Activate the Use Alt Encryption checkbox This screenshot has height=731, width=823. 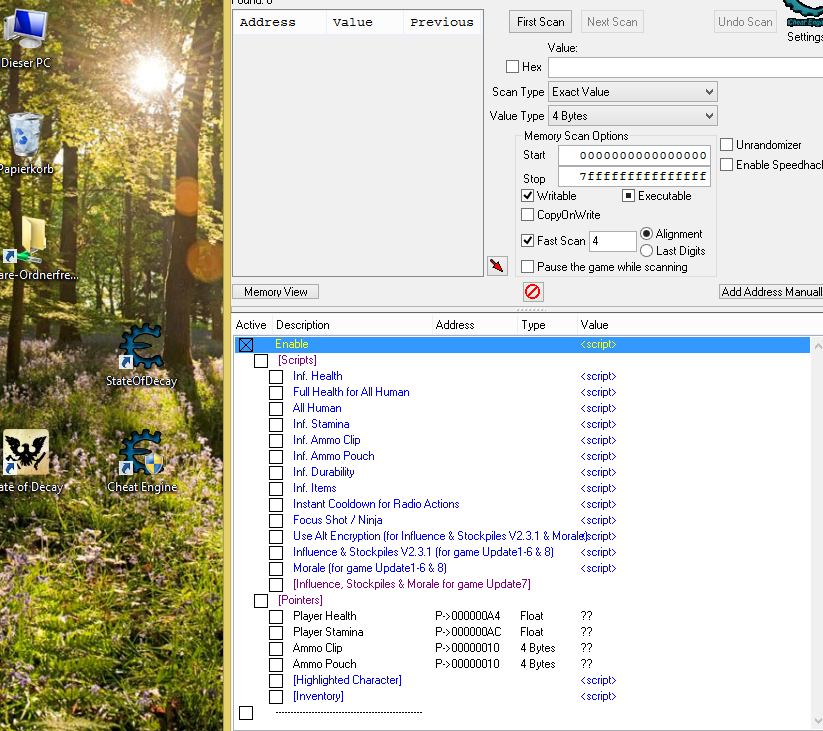[x=276, y=537]
